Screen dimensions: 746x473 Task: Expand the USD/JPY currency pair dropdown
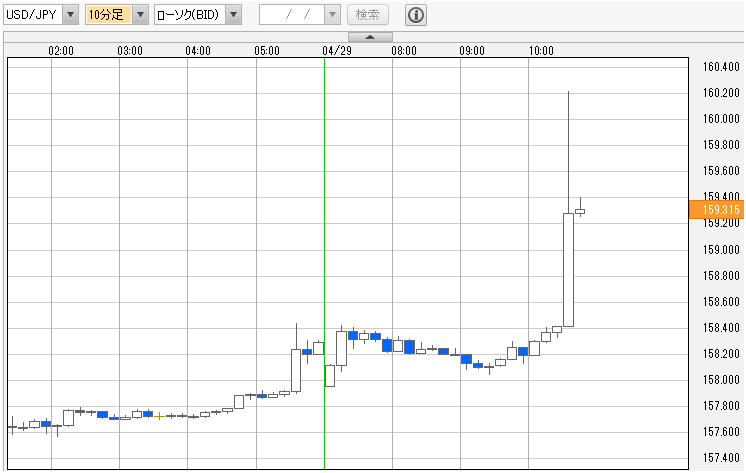(70, 15)
